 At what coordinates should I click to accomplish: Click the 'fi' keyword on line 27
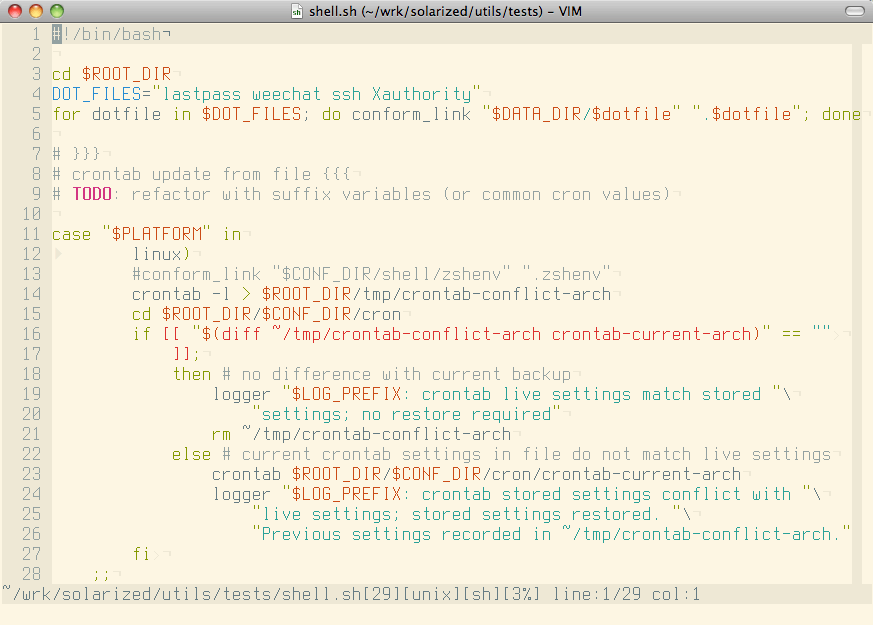tap(141, 554)
